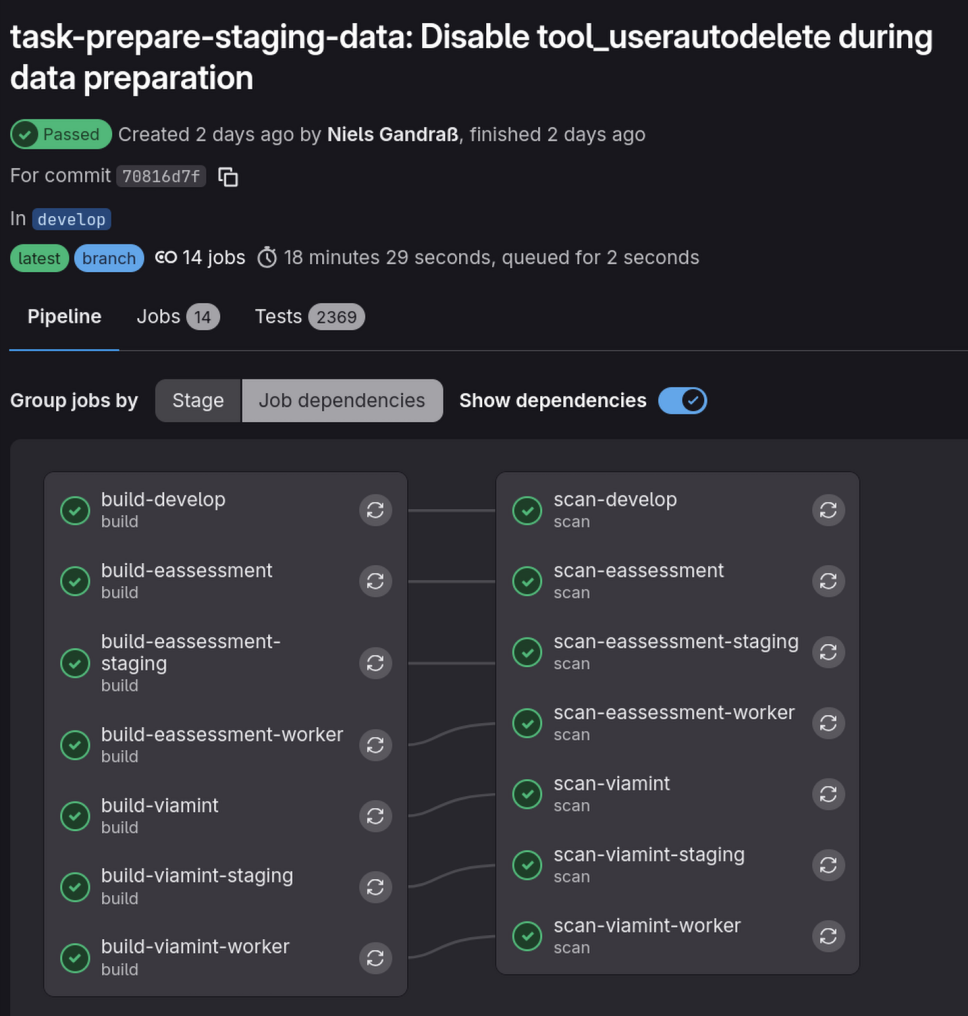Retry the scan-eassessment-worker job
This screenshot has height=1016, width=968.
tap(828, 723)
